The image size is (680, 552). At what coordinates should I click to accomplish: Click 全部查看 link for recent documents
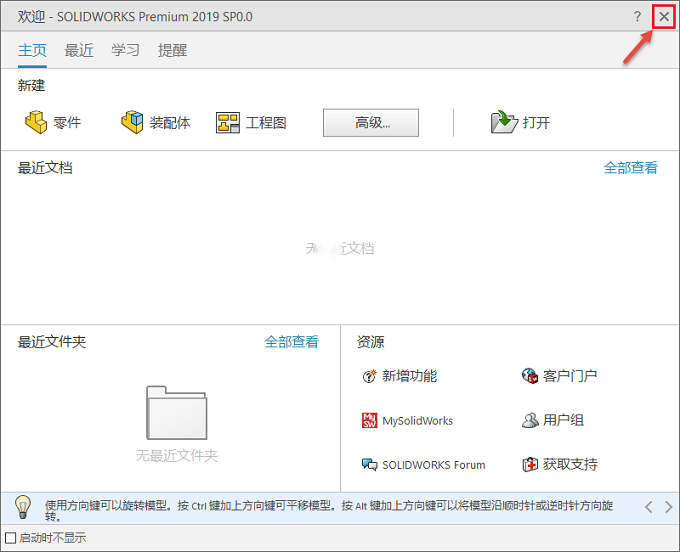(x=631, y=167)
